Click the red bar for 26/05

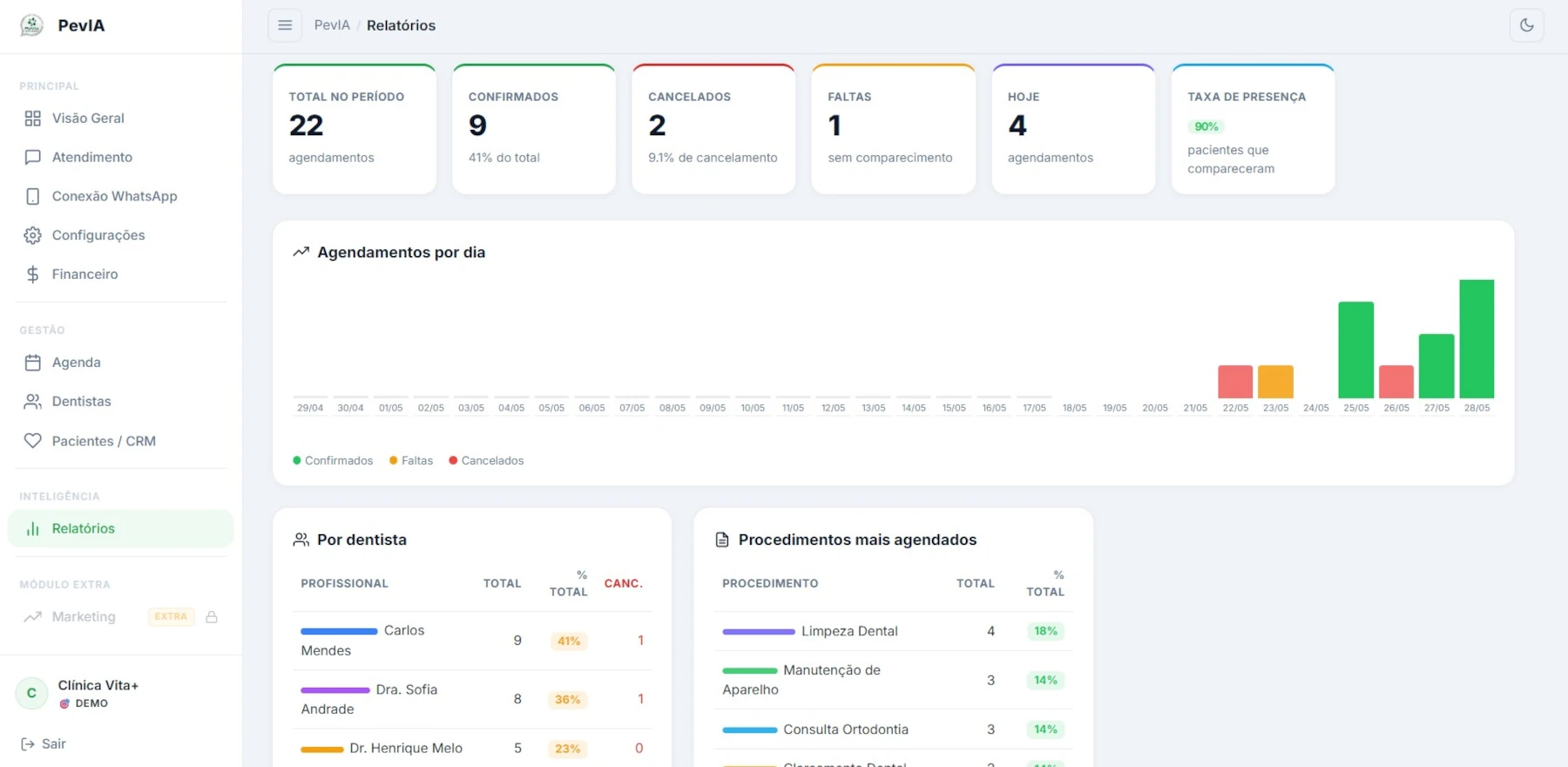(1396, 382)
